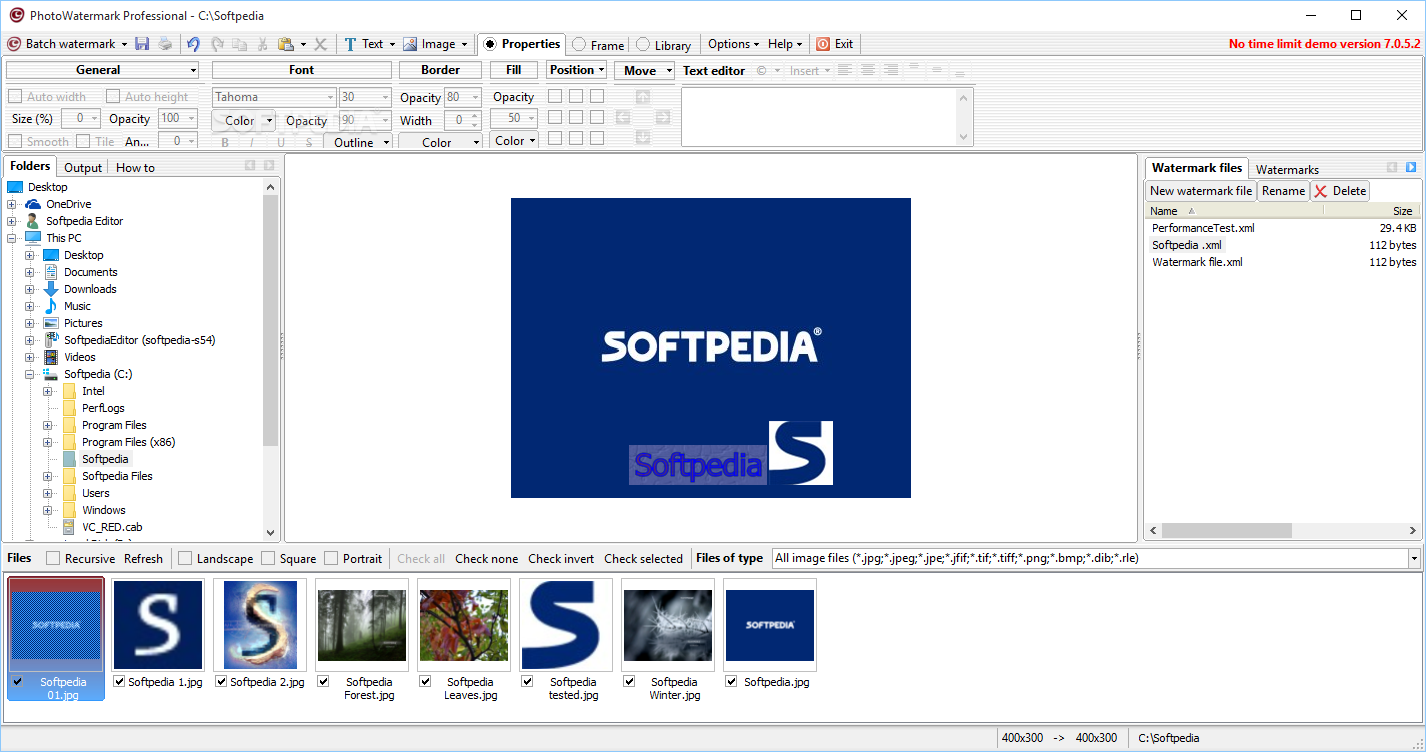This screenshot has width=1426, height=752.
Task: Align text left in Text editor
Action: click(845, 70)
